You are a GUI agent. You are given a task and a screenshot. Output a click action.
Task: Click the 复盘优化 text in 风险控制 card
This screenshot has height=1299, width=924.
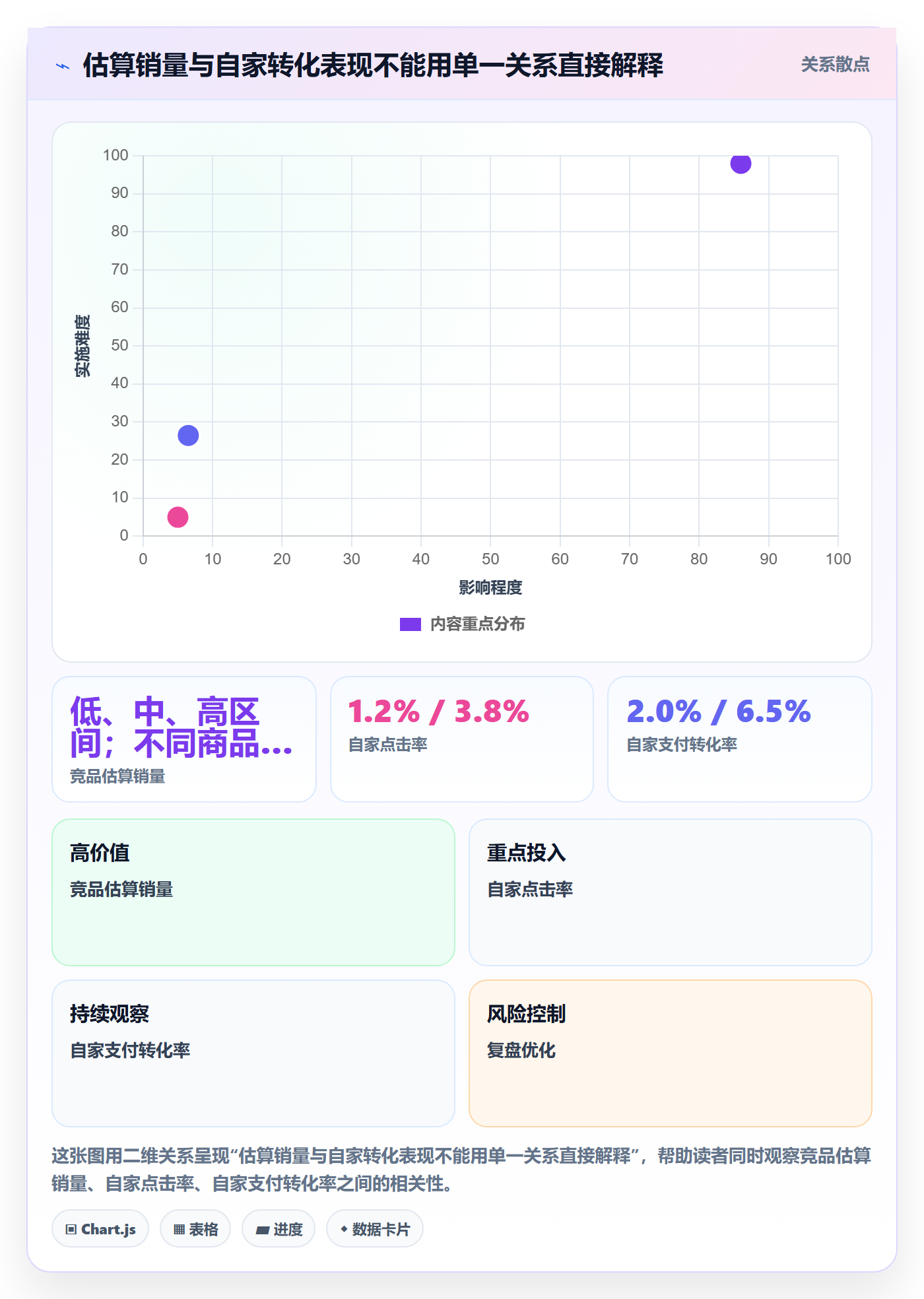pyautogui.click(x=521, y=1051)
